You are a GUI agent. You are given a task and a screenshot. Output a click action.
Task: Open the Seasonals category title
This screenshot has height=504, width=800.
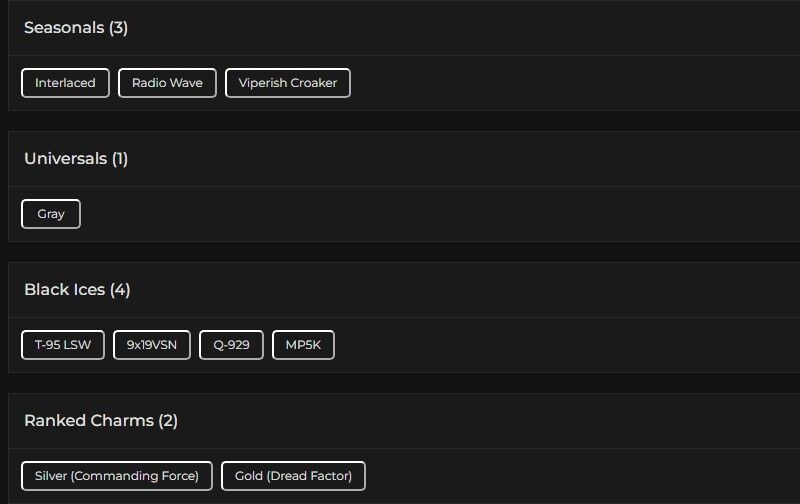(x=76, y=28)
